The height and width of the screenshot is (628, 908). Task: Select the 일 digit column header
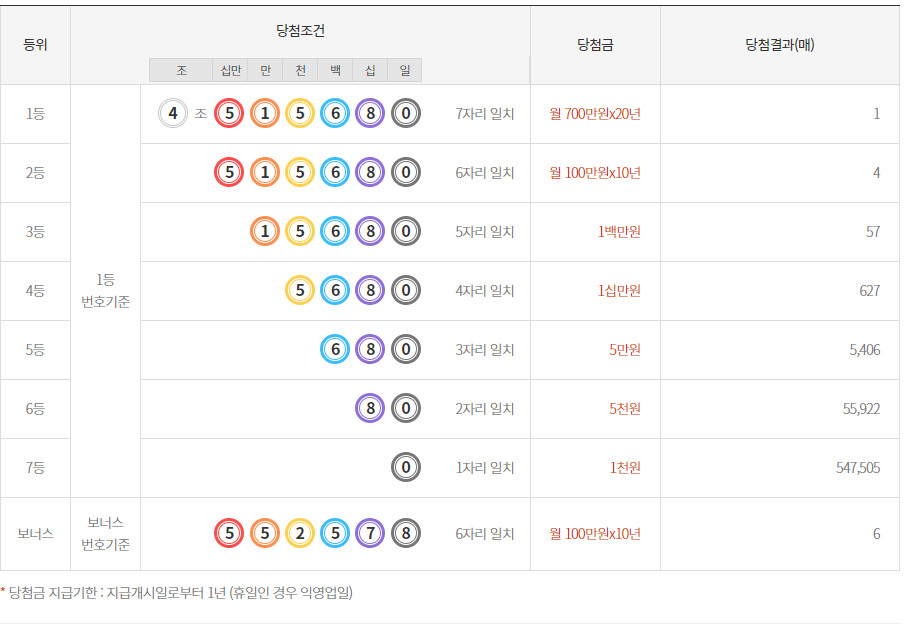(x=405, y=70)
